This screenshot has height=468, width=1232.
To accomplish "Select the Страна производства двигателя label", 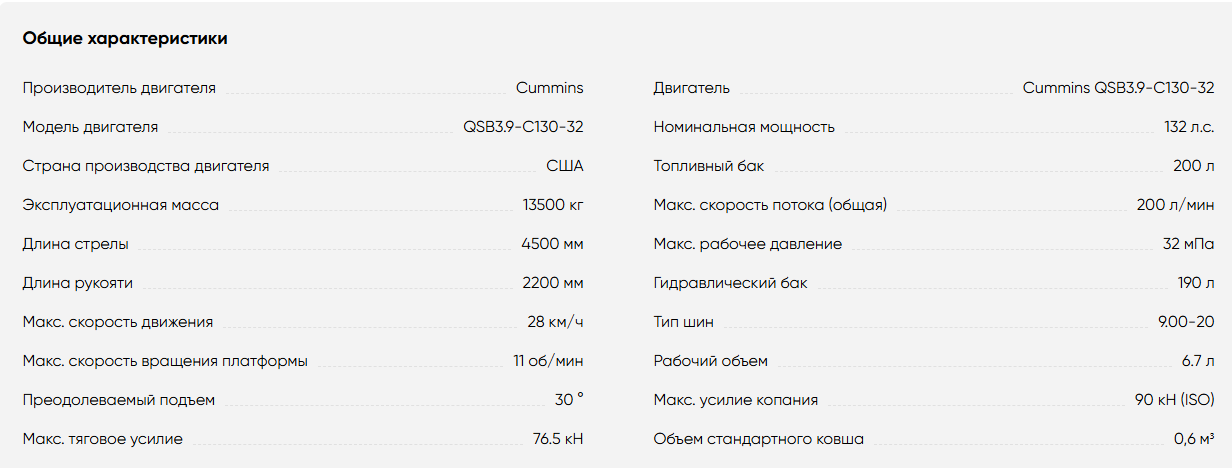I will (146, 166).
